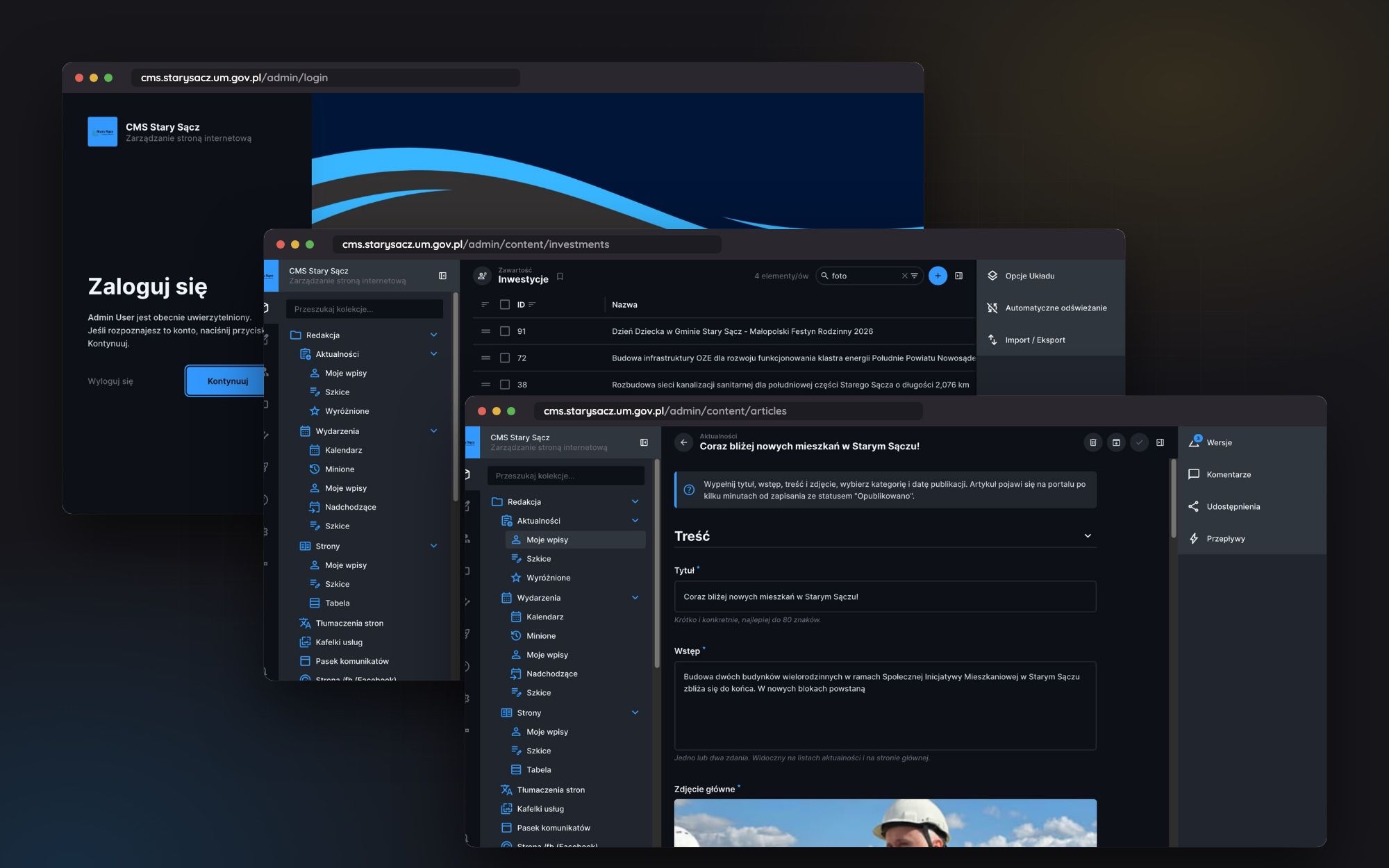The height and width of the screenshot is (868, 1389).
Task: Open Udostępnienia in the article side panel
Action: [x=1251, y=506]
